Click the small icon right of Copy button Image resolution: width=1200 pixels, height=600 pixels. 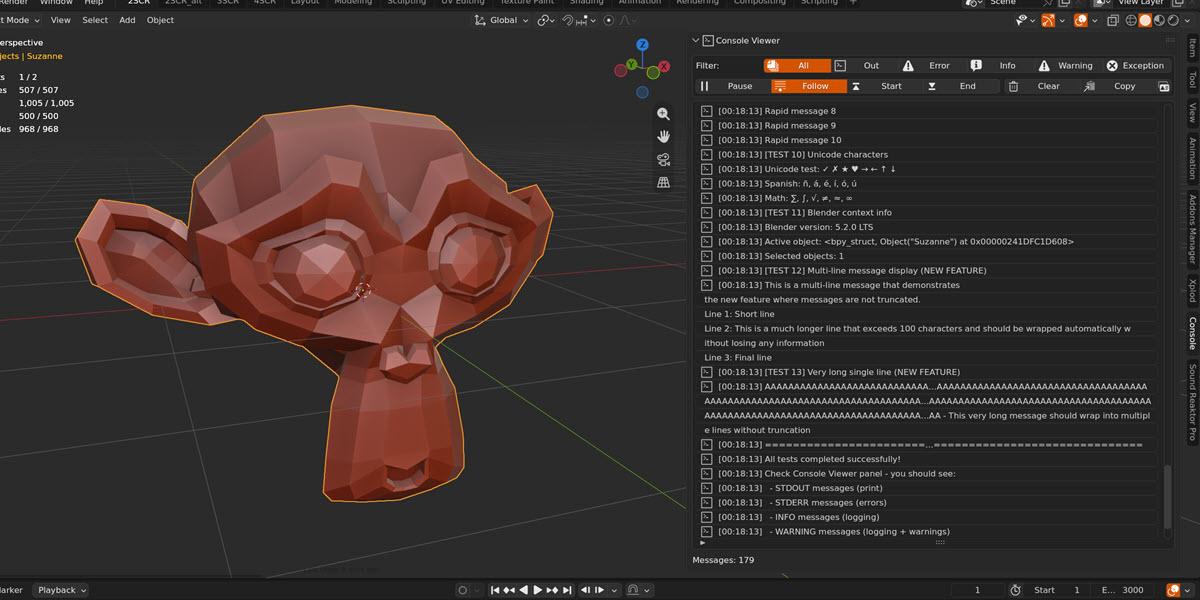[x=1163, y=86]
